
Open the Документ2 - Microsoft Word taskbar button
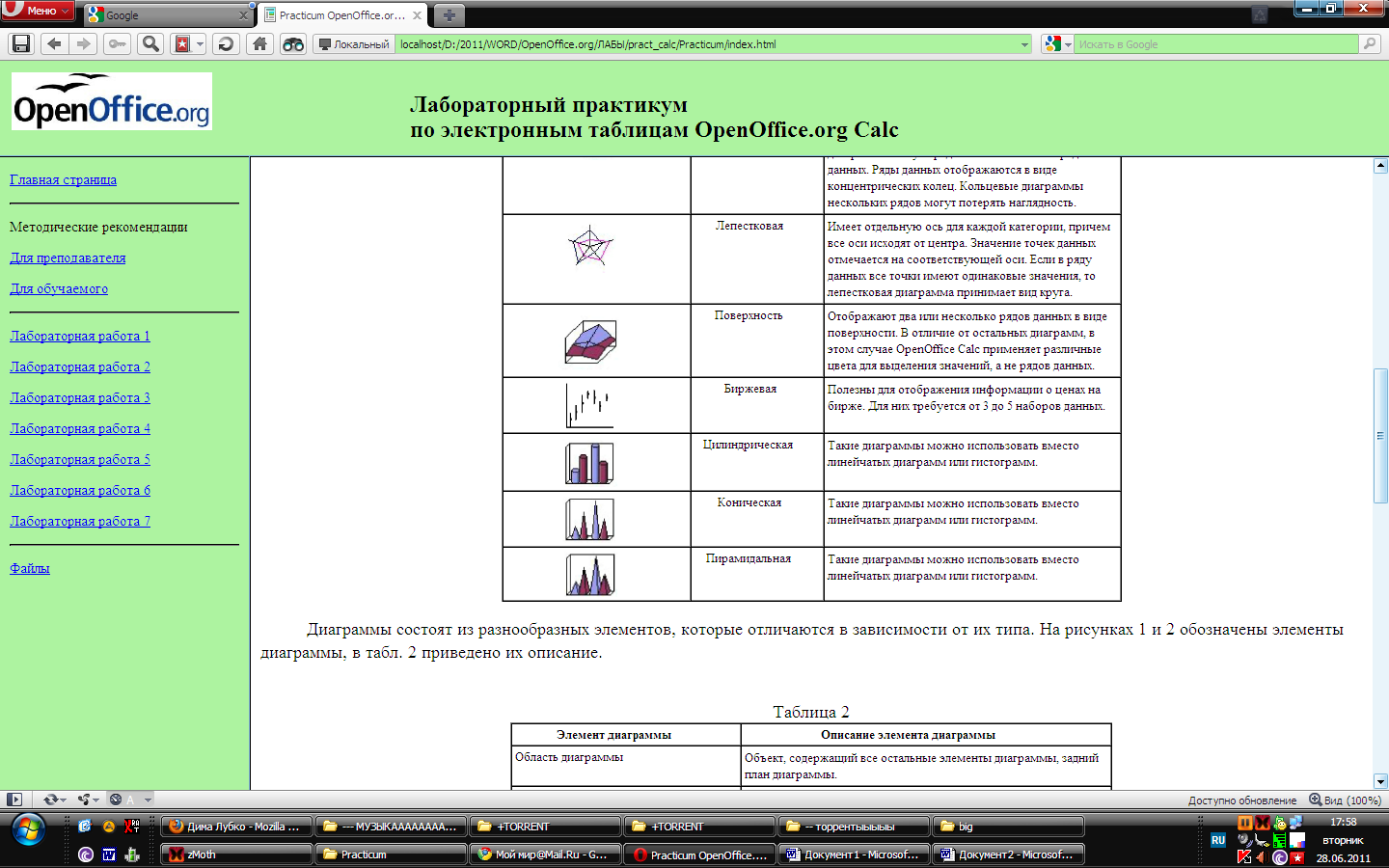[x=1009, y=854]
